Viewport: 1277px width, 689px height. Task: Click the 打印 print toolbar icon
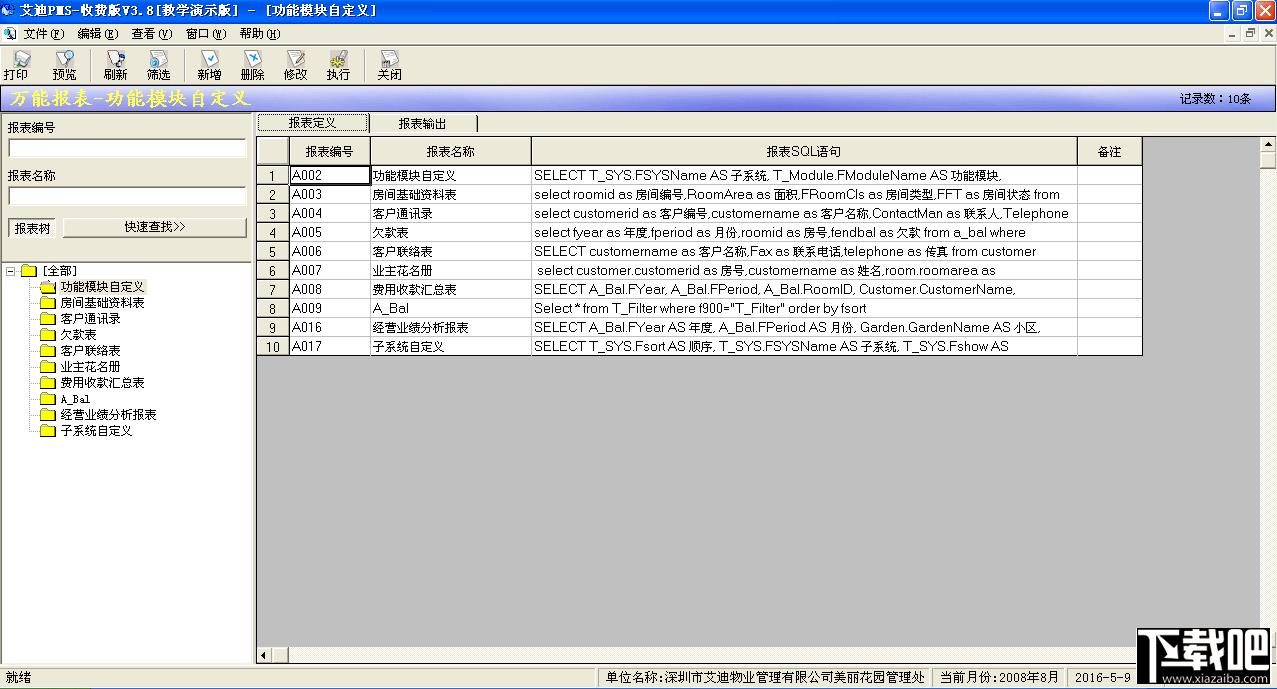[16, 65]
